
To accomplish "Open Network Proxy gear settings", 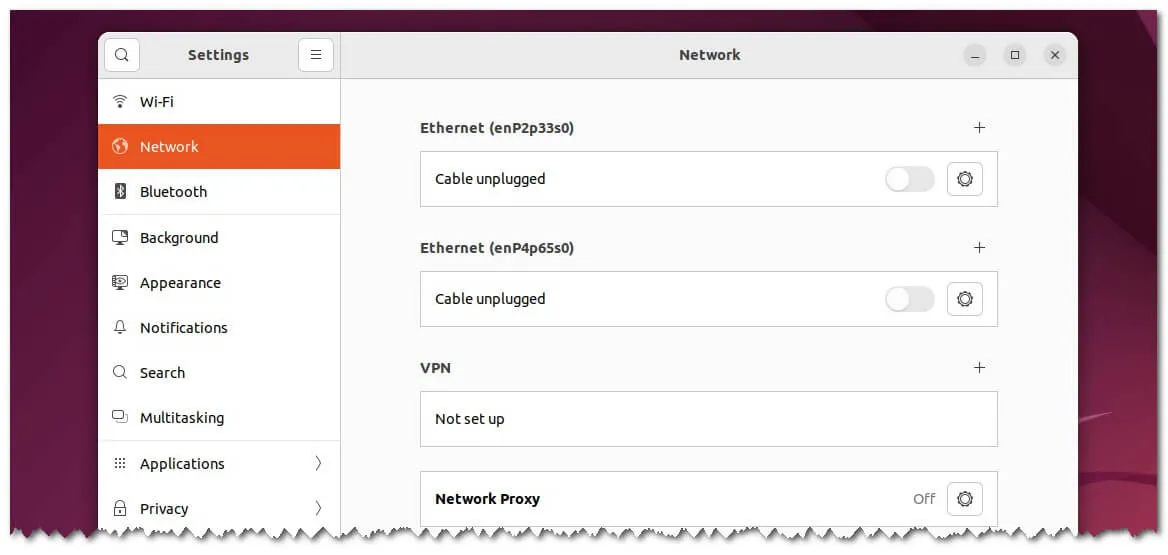I will pos(964,498).
